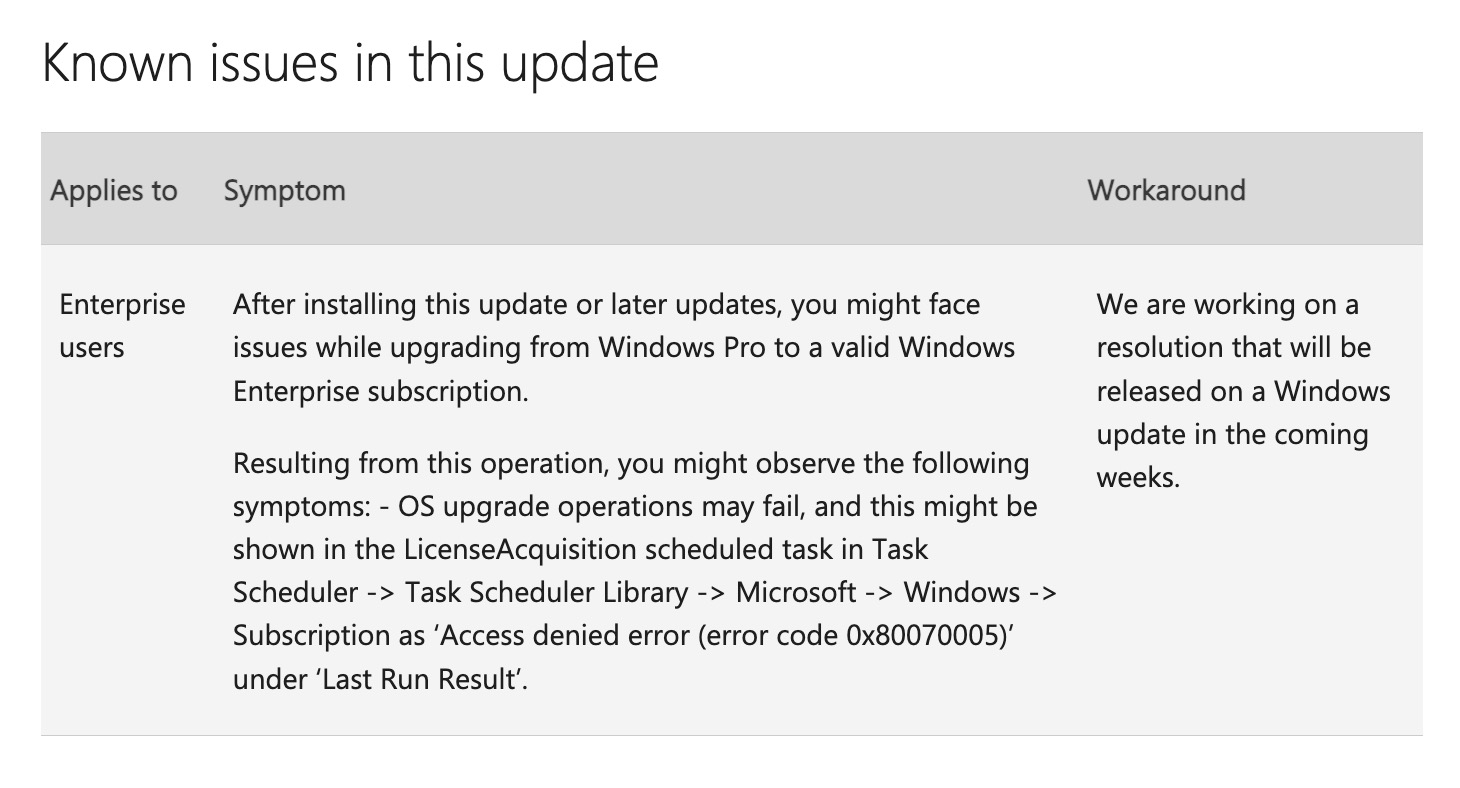
Task: Click the word 'LicenseAcquisition'
Action: (520, 549)
